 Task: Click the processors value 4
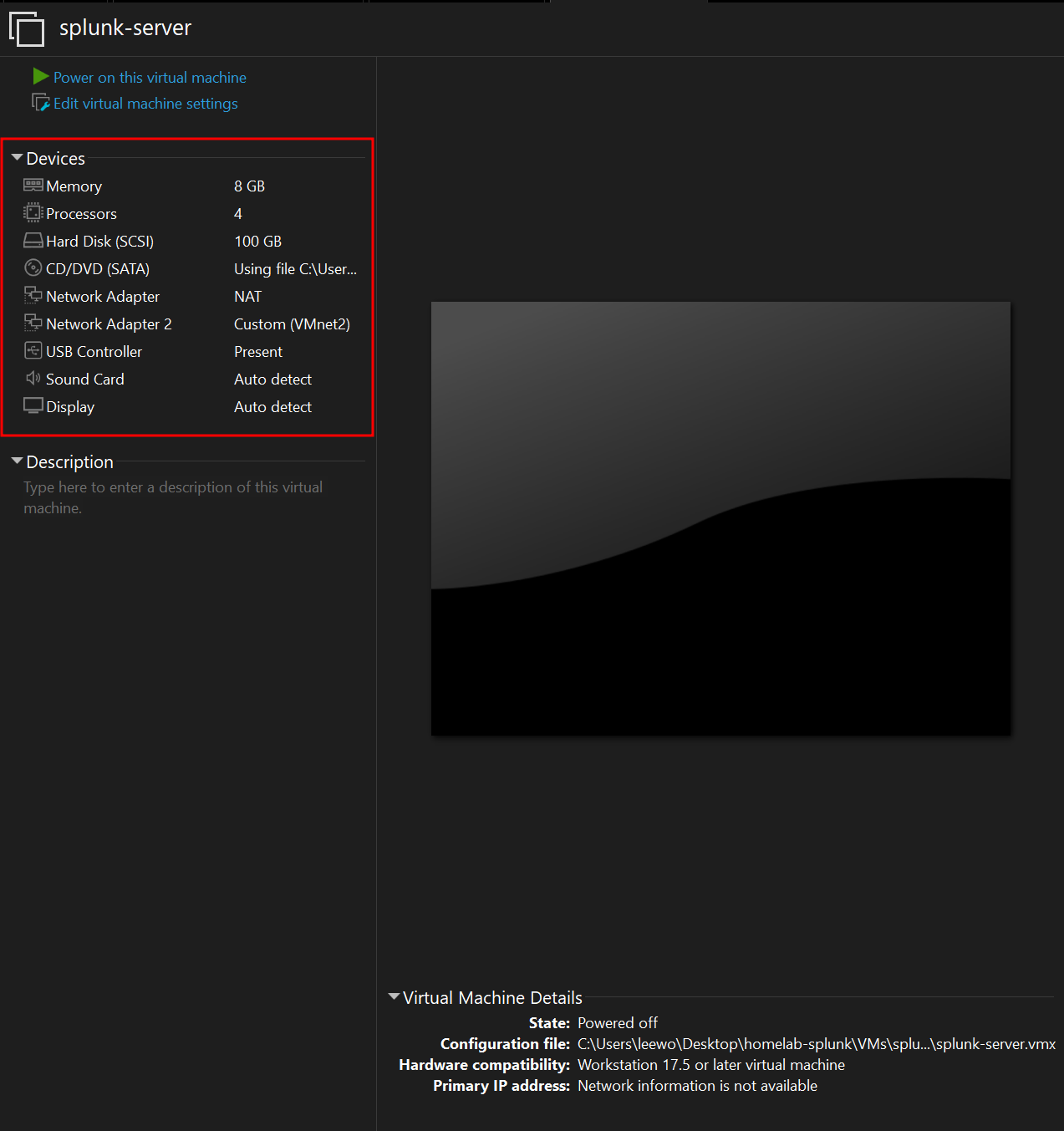(x=238, y=214)
